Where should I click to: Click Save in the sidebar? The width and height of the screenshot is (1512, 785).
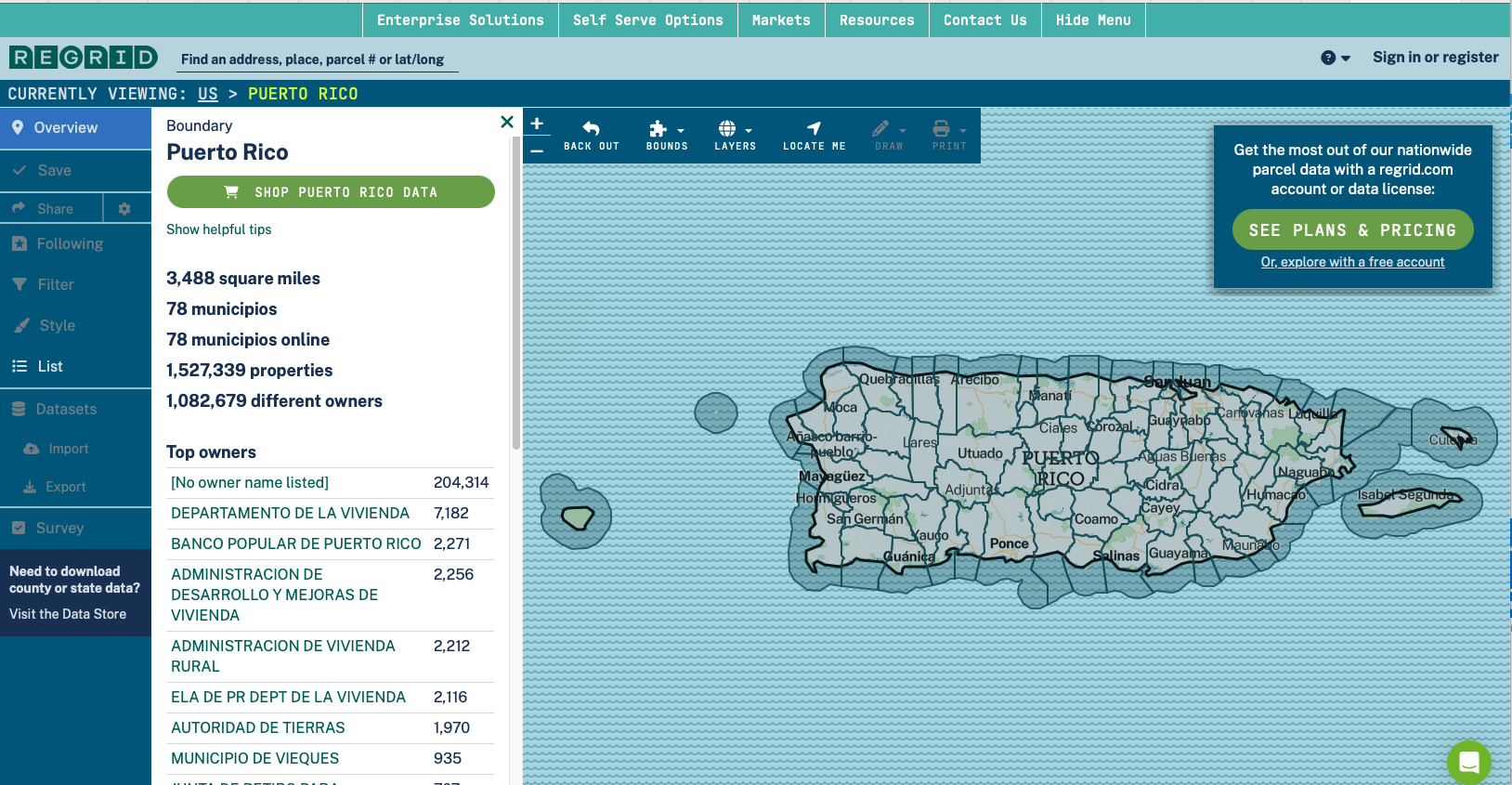(x=75, y=171)
